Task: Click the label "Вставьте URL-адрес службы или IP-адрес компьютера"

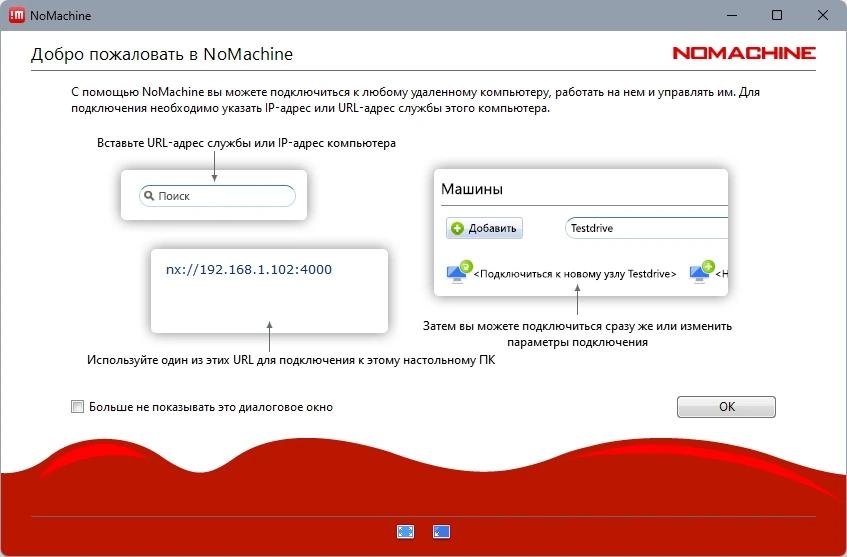Action: tap(246, 143)
